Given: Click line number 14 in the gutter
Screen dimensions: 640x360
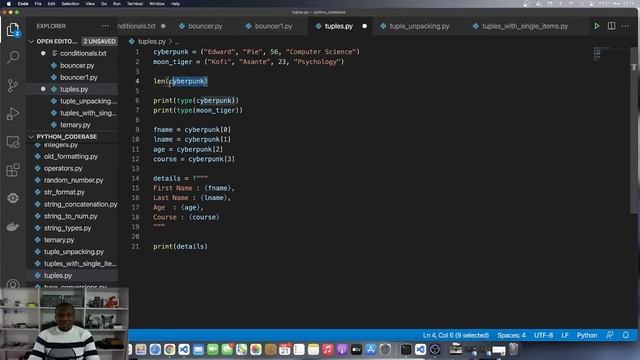Looking at the screenshot, I should (136, 178).
